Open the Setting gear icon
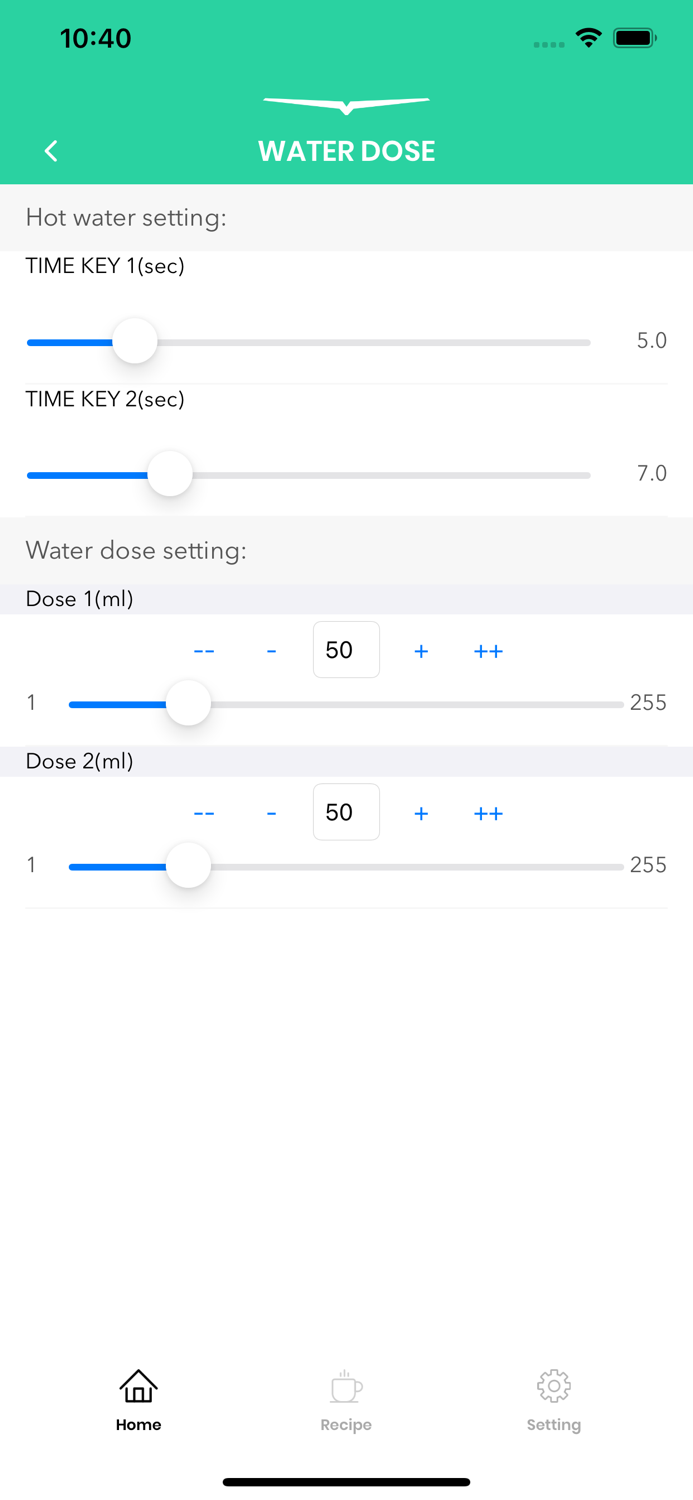The image size is (693, 1500). pos(553,1386)
